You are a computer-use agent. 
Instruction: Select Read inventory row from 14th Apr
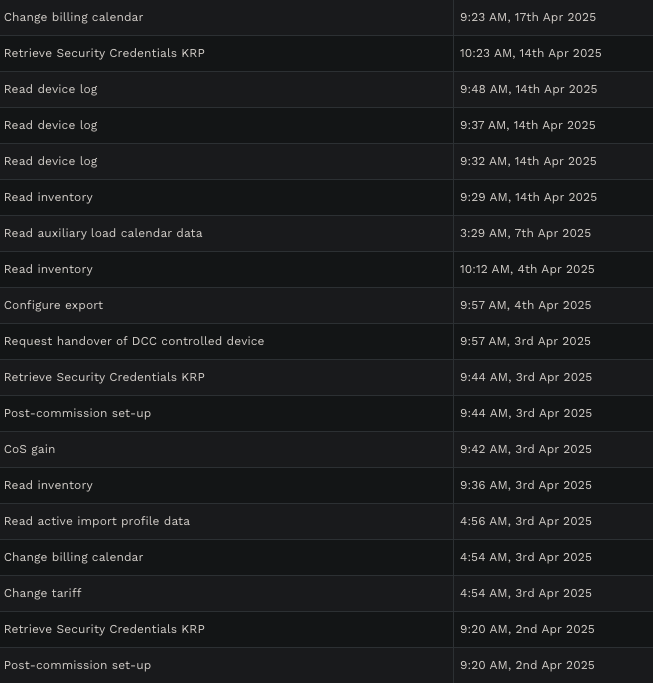[326, 197]
